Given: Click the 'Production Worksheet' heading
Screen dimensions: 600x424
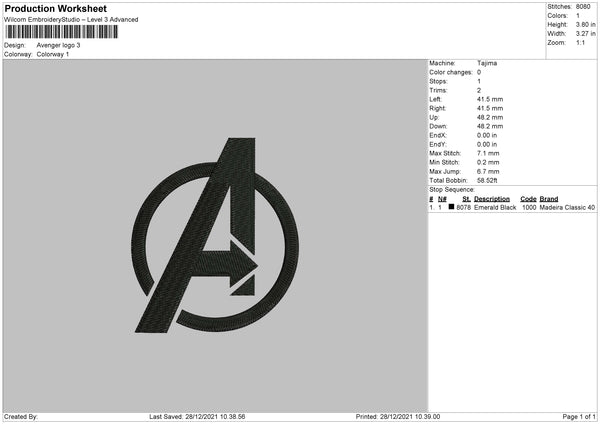Looking at the screenshot, I should (x=55, y=8).
